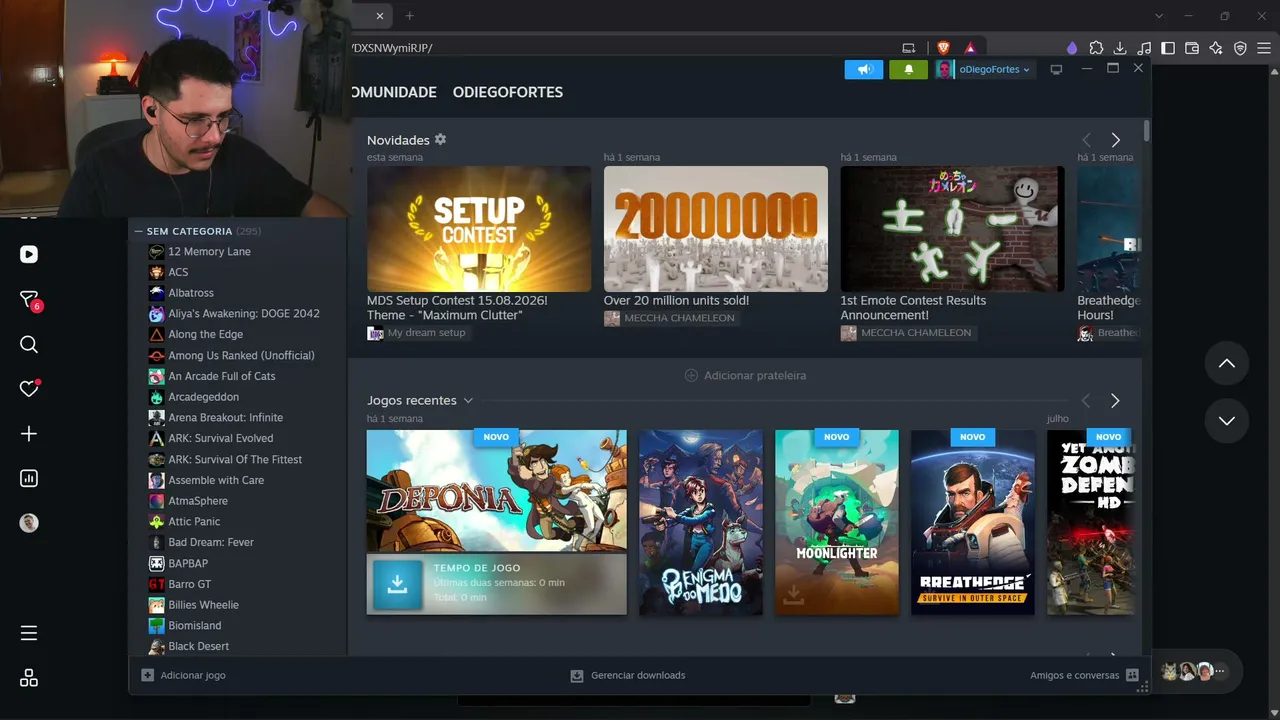The width and height of the screenshot is (1280, 720).
Task: Click the Steam announcements megaphone button
Action: tap(864, 69)
